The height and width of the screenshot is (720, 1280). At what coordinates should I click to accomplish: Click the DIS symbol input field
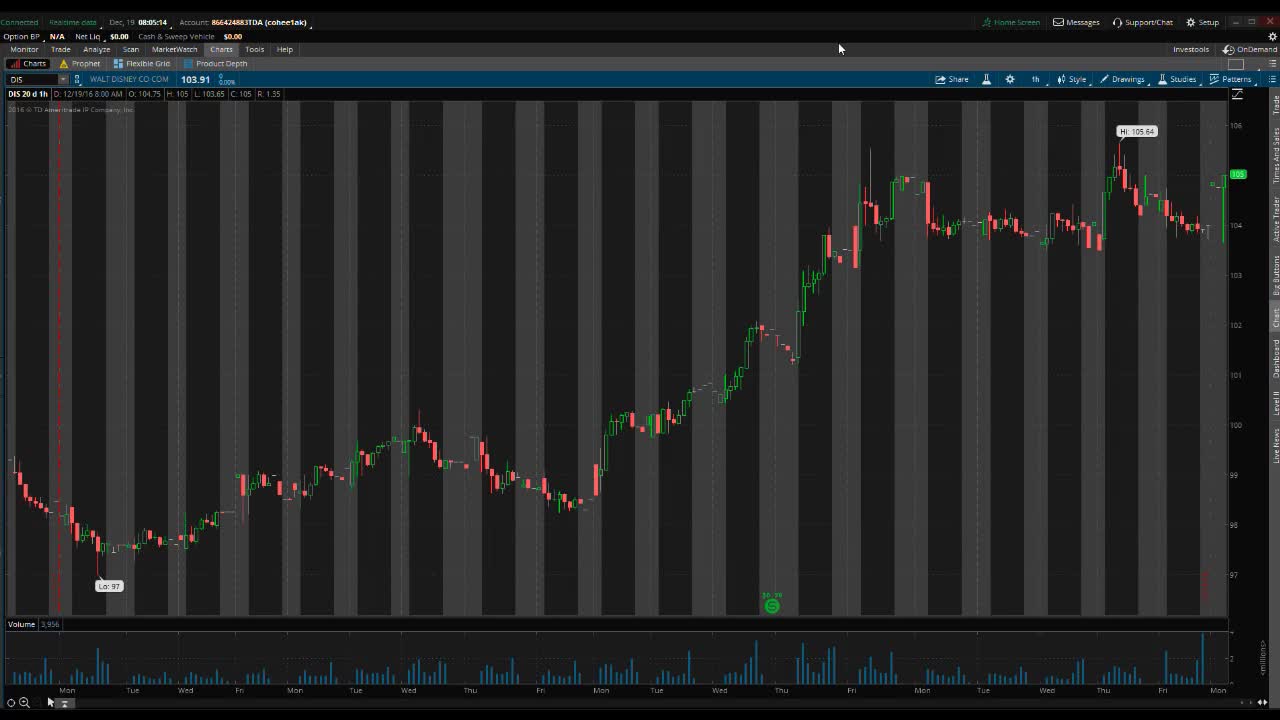33,79
